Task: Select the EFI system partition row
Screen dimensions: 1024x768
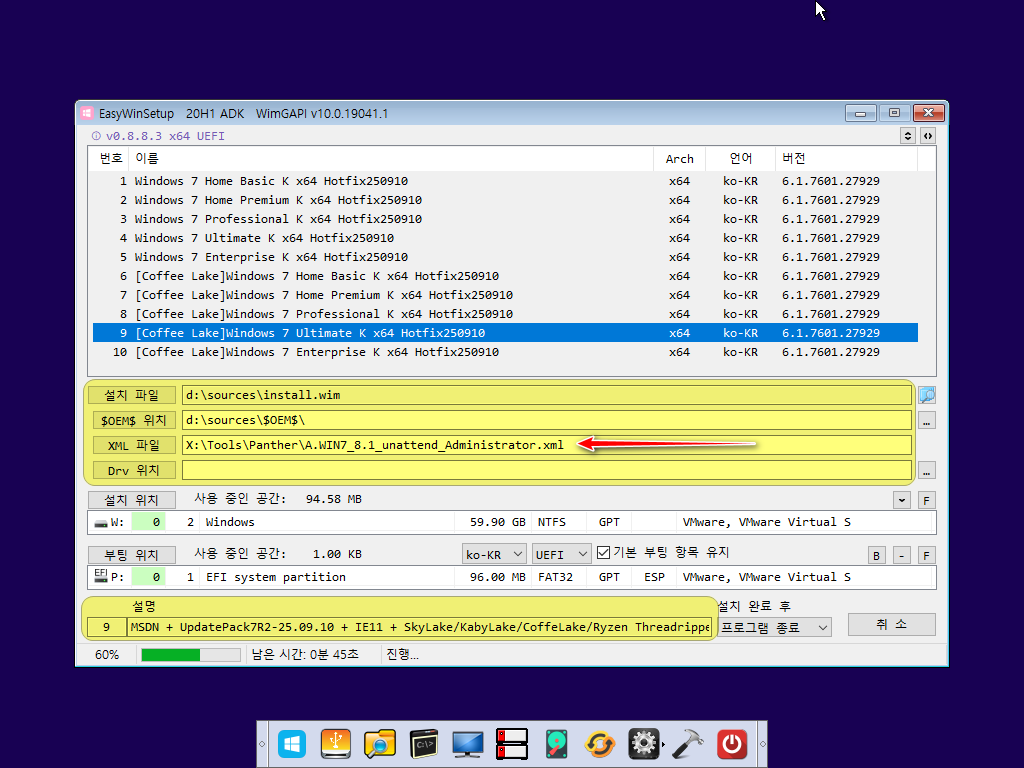Action: pyautogui.click(x=511, y=577)
